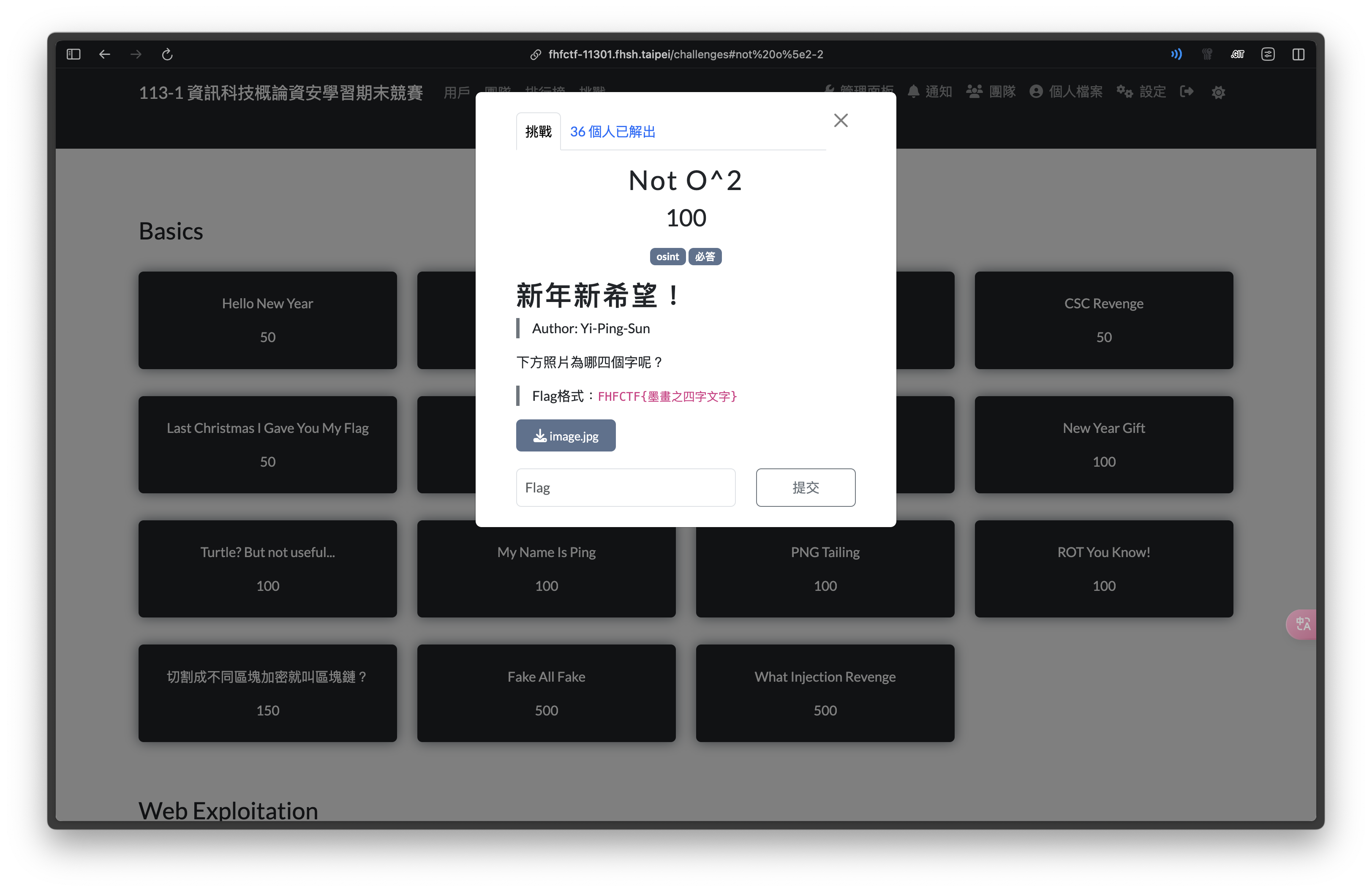Open Last Christmas I Gave You My Flag

coord(267,444)
